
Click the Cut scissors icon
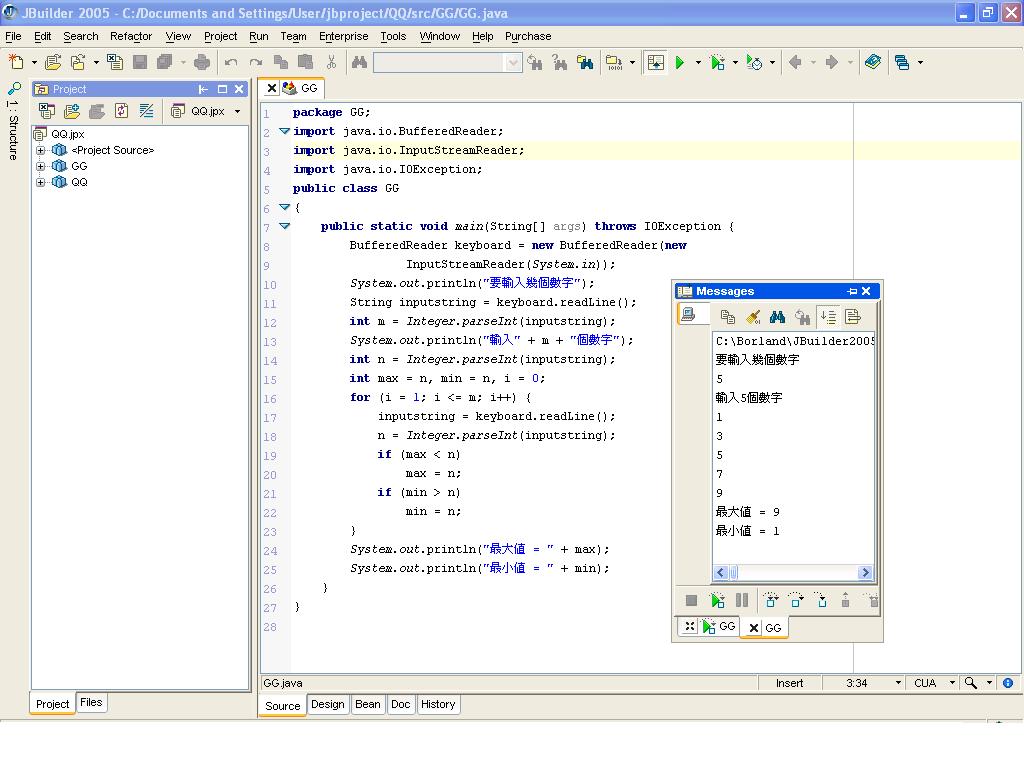pos(331,62)
